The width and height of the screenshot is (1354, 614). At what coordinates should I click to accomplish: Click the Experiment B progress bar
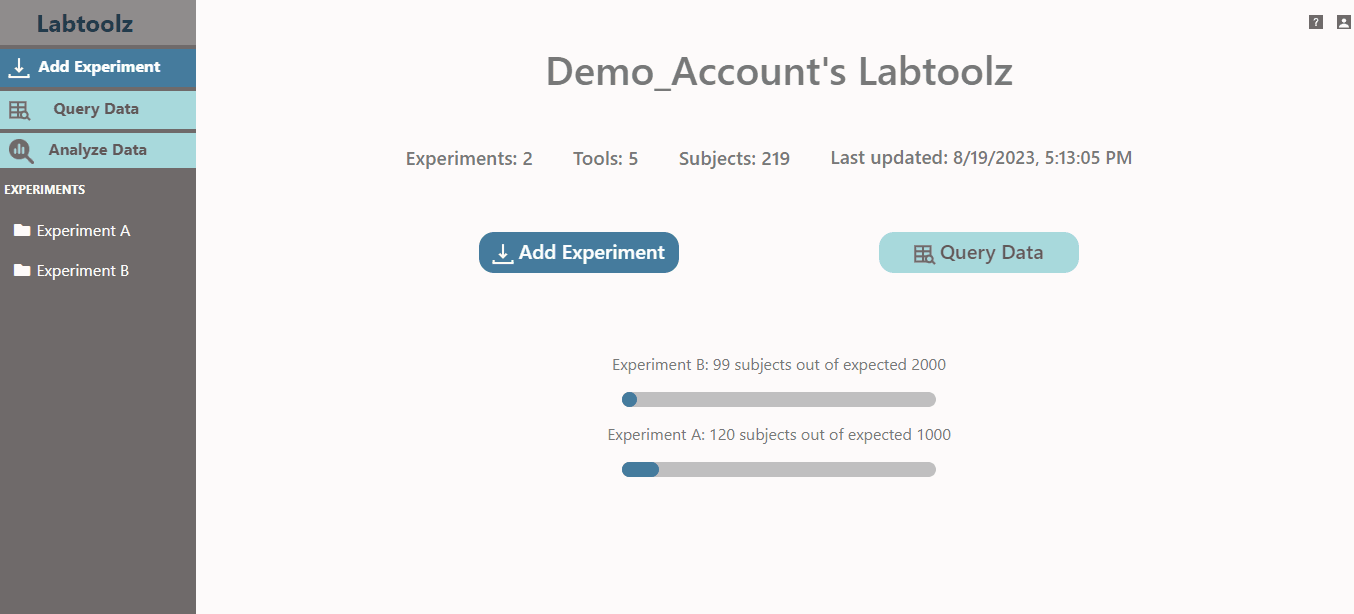pos(779,400)
